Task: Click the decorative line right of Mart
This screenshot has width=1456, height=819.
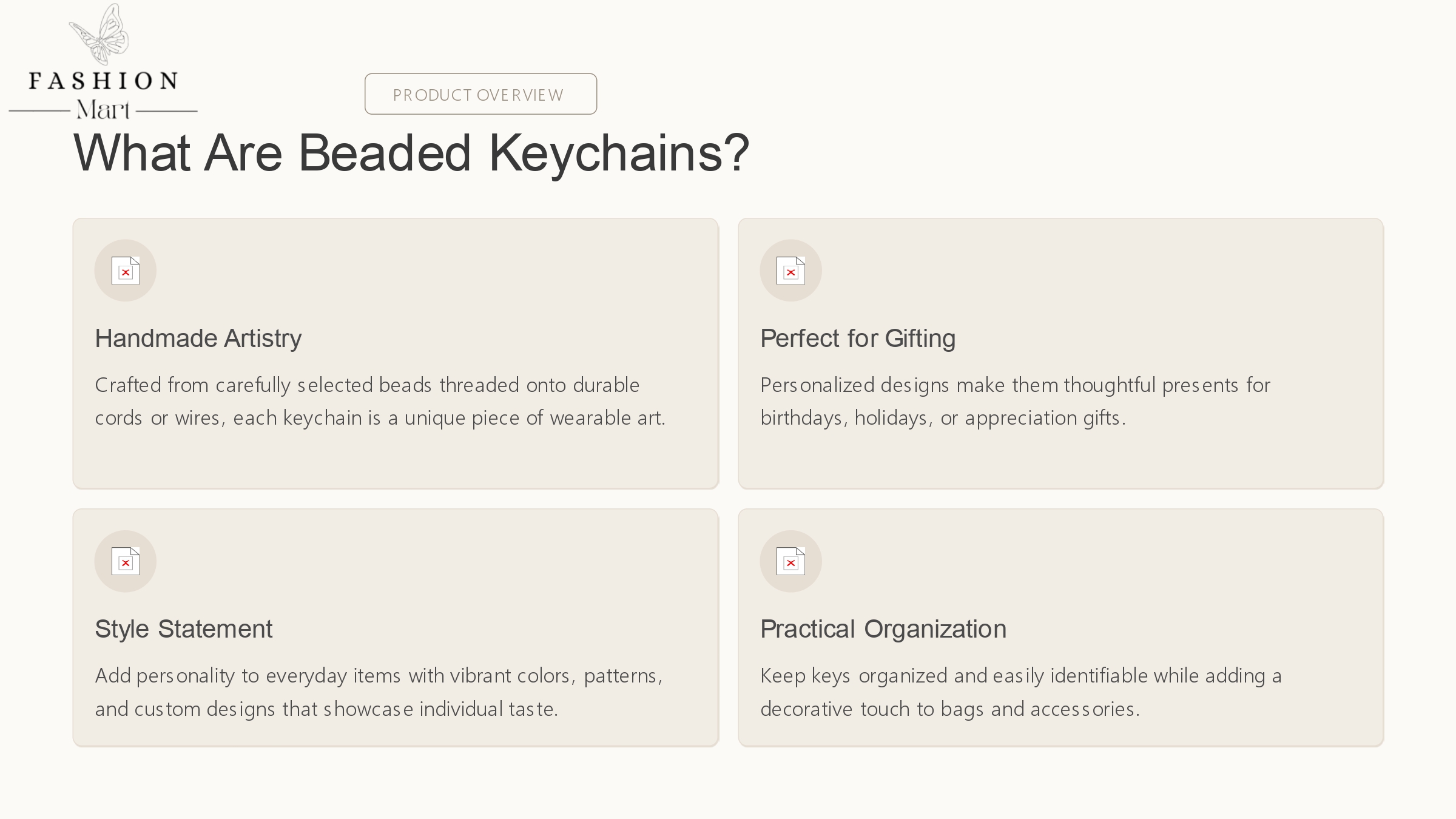Action: pos(166,111)
